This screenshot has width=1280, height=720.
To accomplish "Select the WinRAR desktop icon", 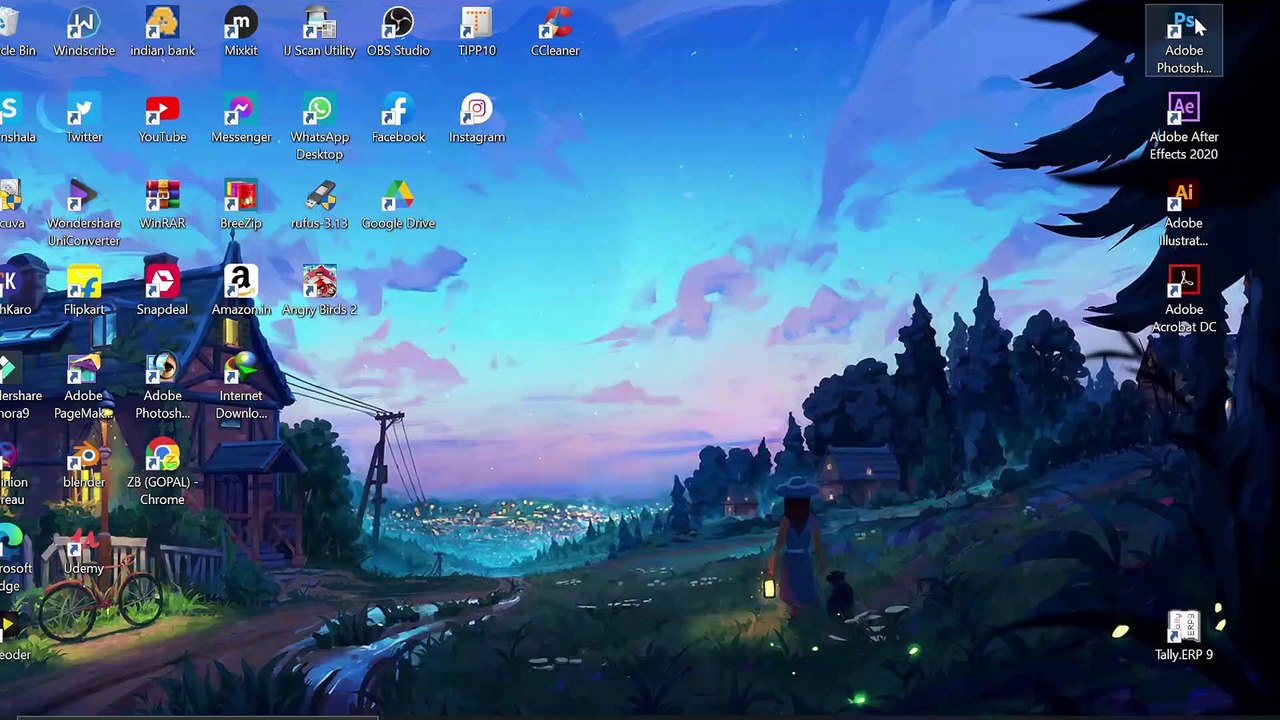I will [162, 205].
